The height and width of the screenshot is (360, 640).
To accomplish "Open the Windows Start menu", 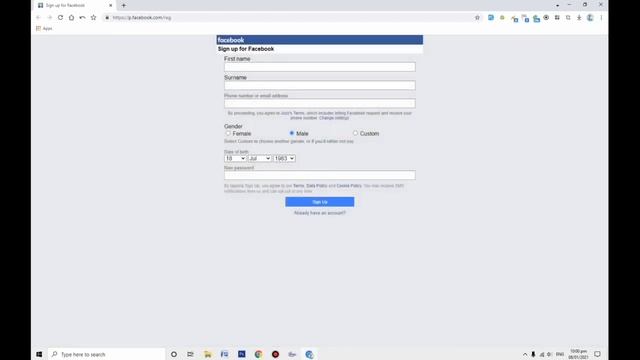I will click(39, 354).
